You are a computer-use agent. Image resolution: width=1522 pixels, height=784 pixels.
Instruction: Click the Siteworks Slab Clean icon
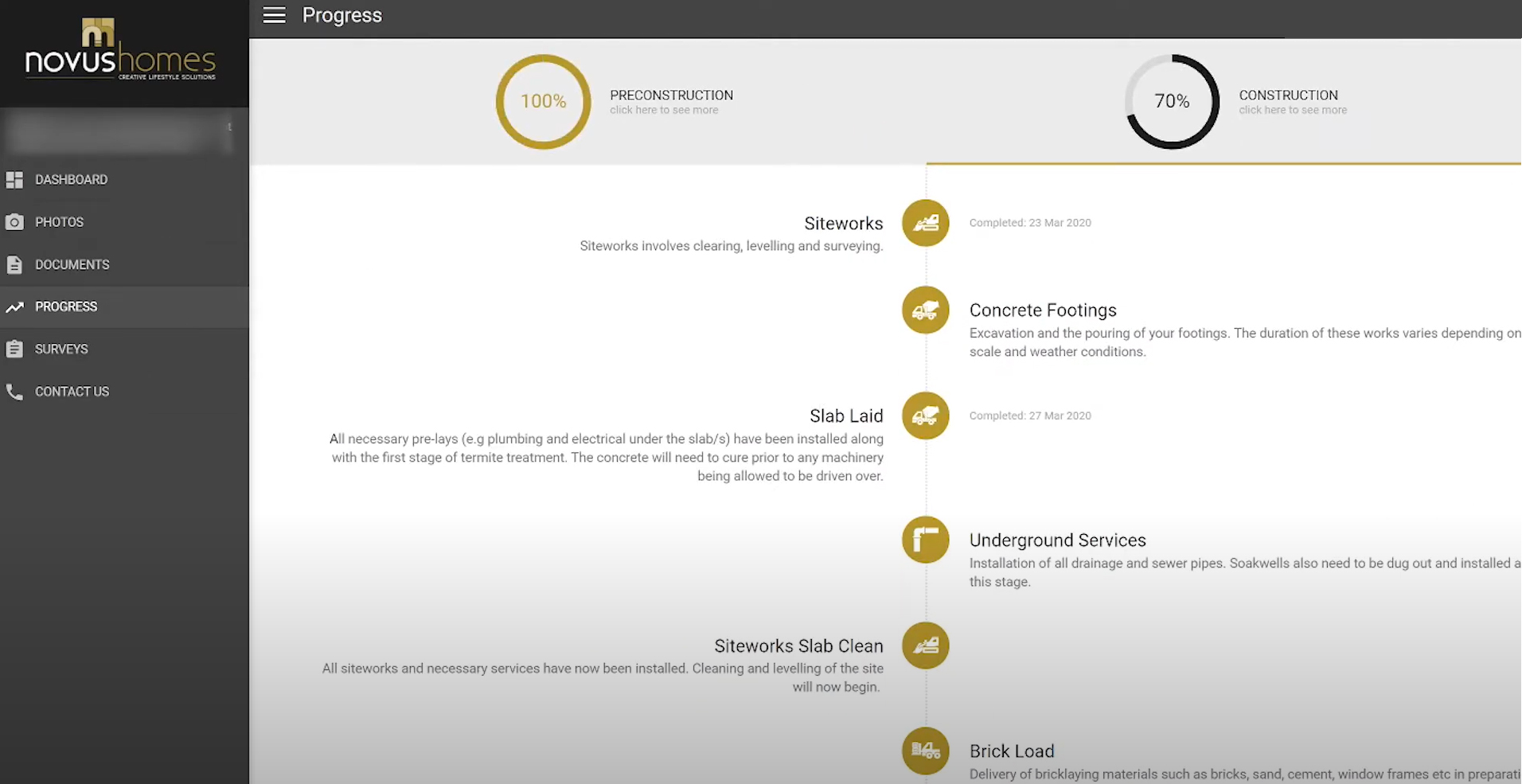coord(924,646)
